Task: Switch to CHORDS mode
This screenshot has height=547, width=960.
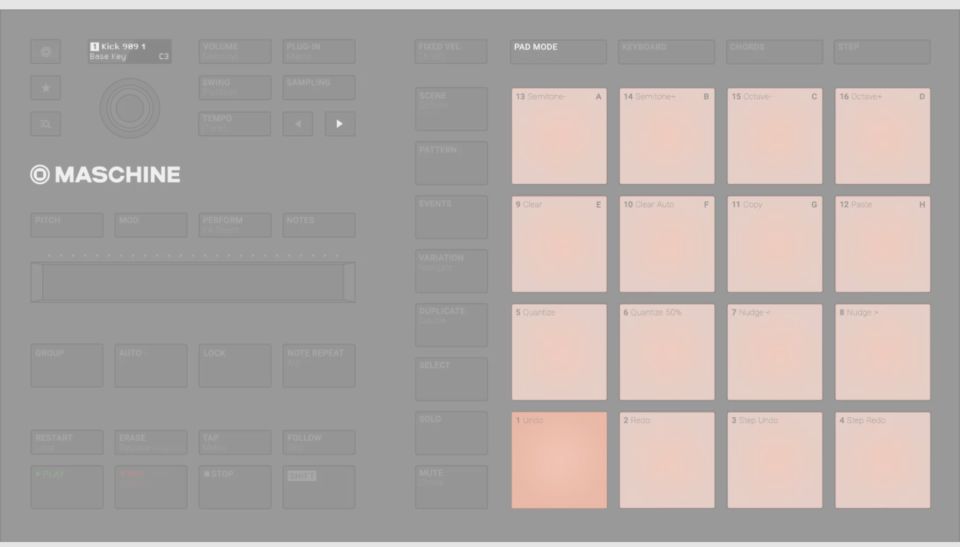Action: (774, 52)
